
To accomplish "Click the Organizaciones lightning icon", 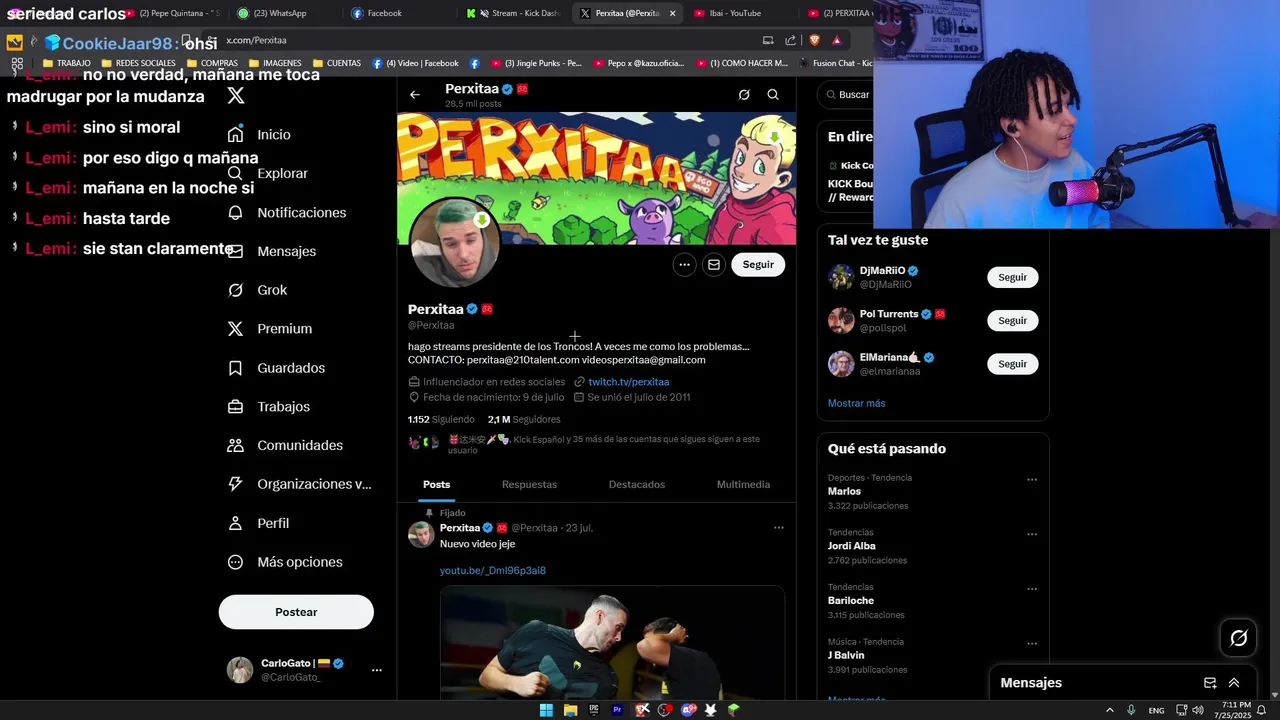I will click(x=235, y=484).
